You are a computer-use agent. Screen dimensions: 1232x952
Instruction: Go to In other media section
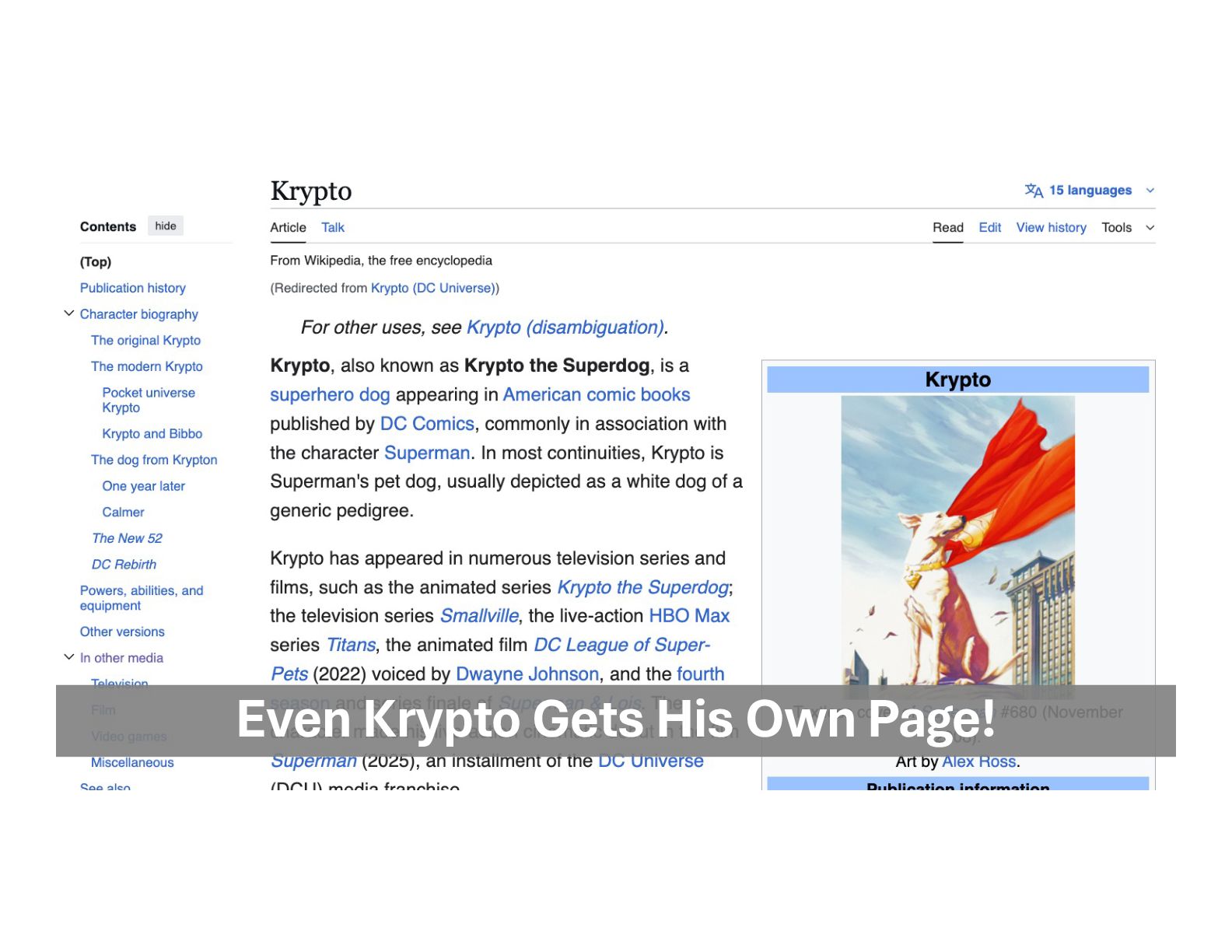tap(121, 658)
